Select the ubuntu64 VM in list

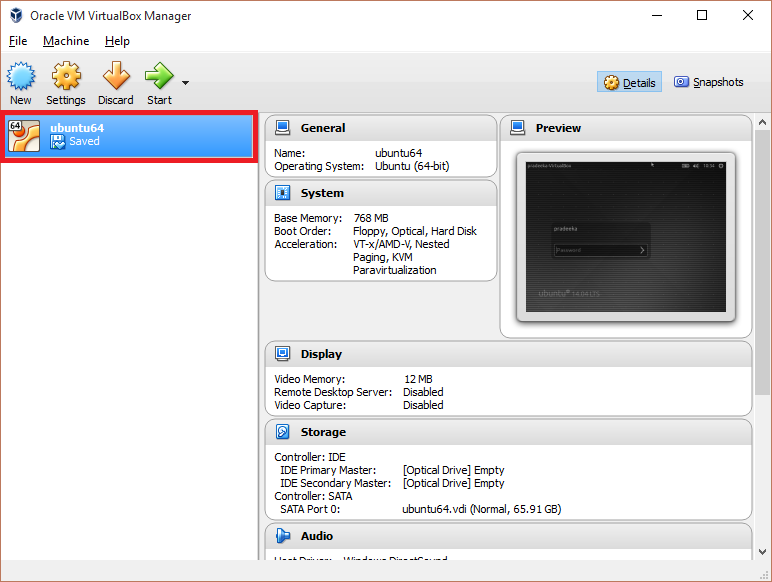tap(129, 135)
